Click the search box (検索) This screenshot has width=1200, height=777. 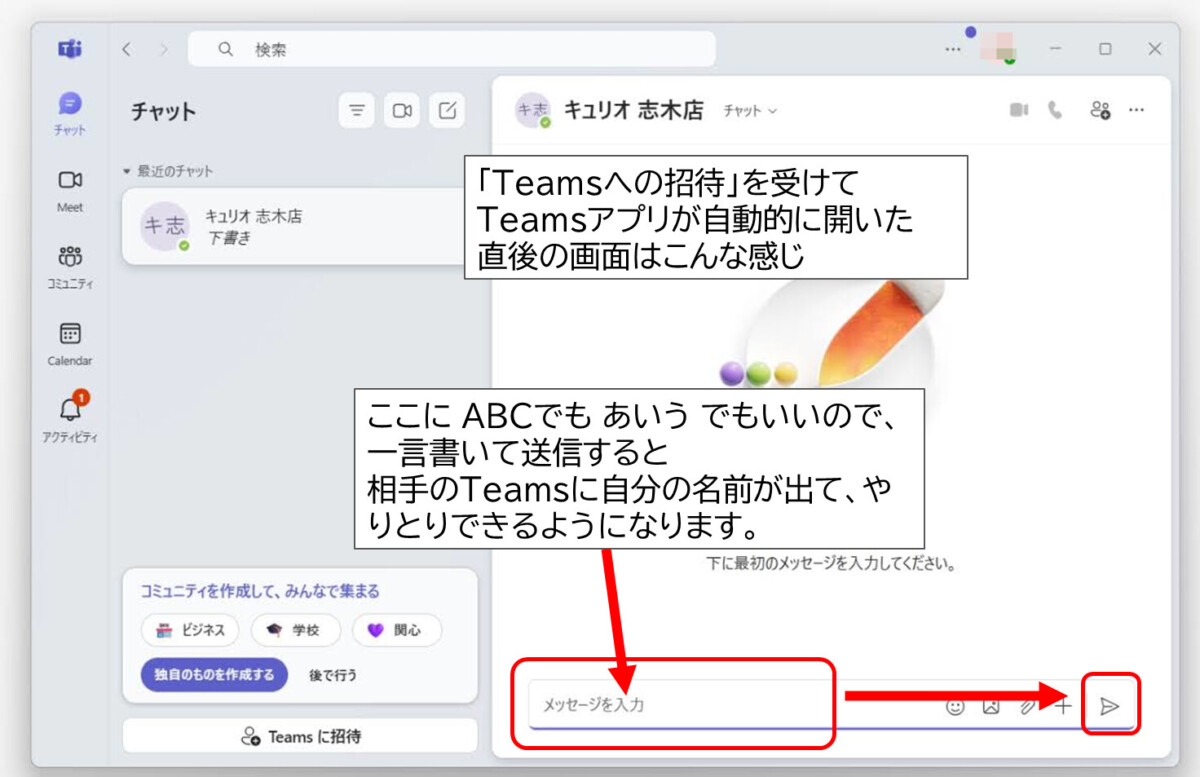[452, 49]
